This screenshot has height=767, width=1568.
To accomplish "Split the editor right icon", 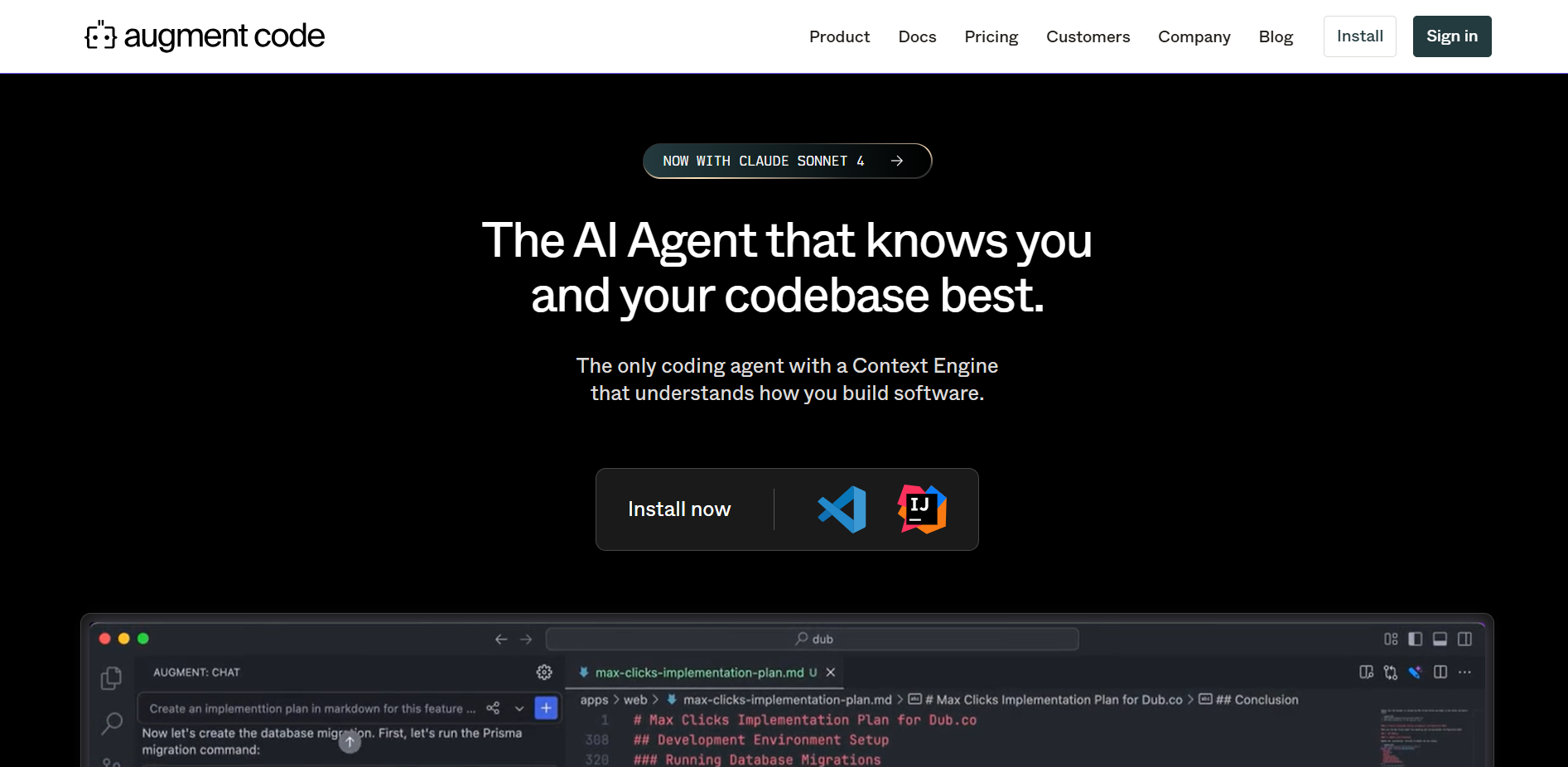I will (x=1440, y=673).
